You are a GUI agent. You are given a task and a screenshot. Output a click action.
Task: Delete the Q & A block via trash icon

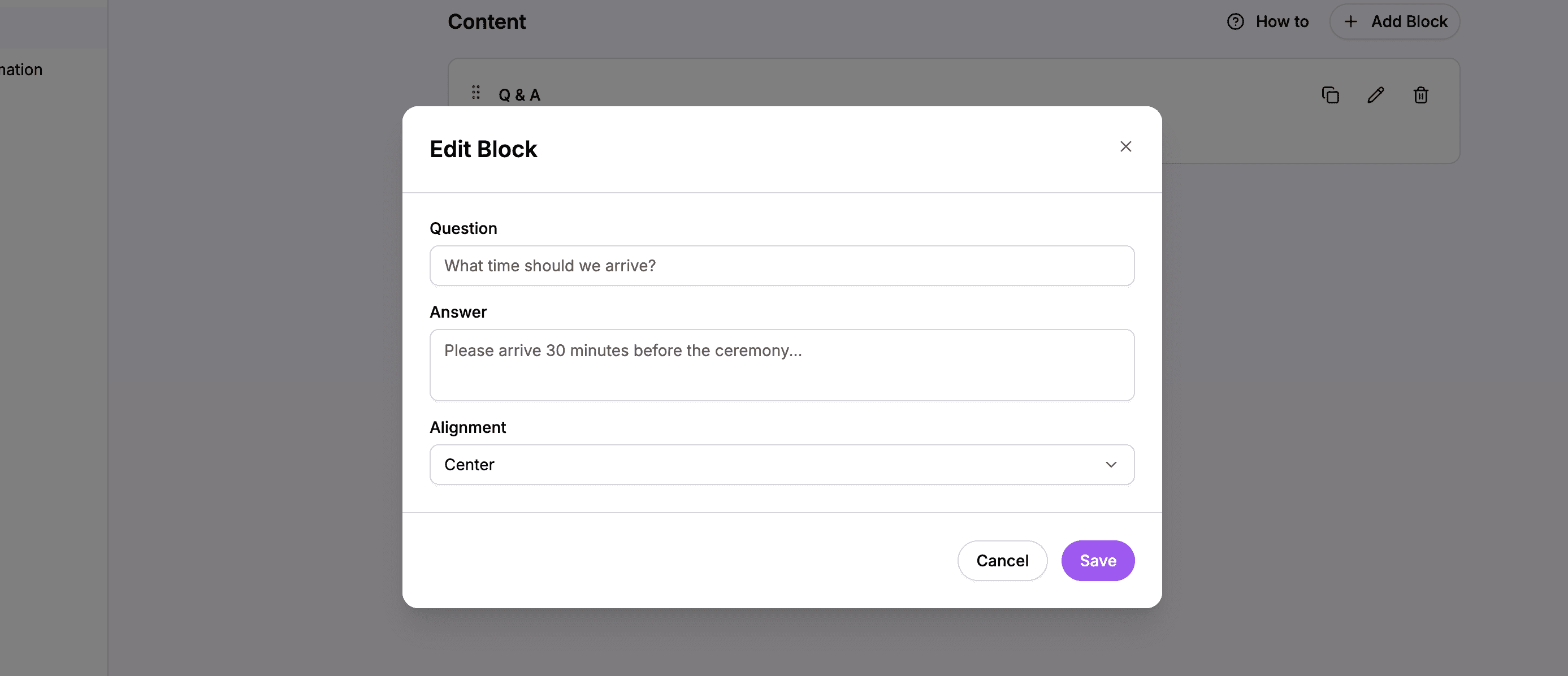pos(1420,95)
